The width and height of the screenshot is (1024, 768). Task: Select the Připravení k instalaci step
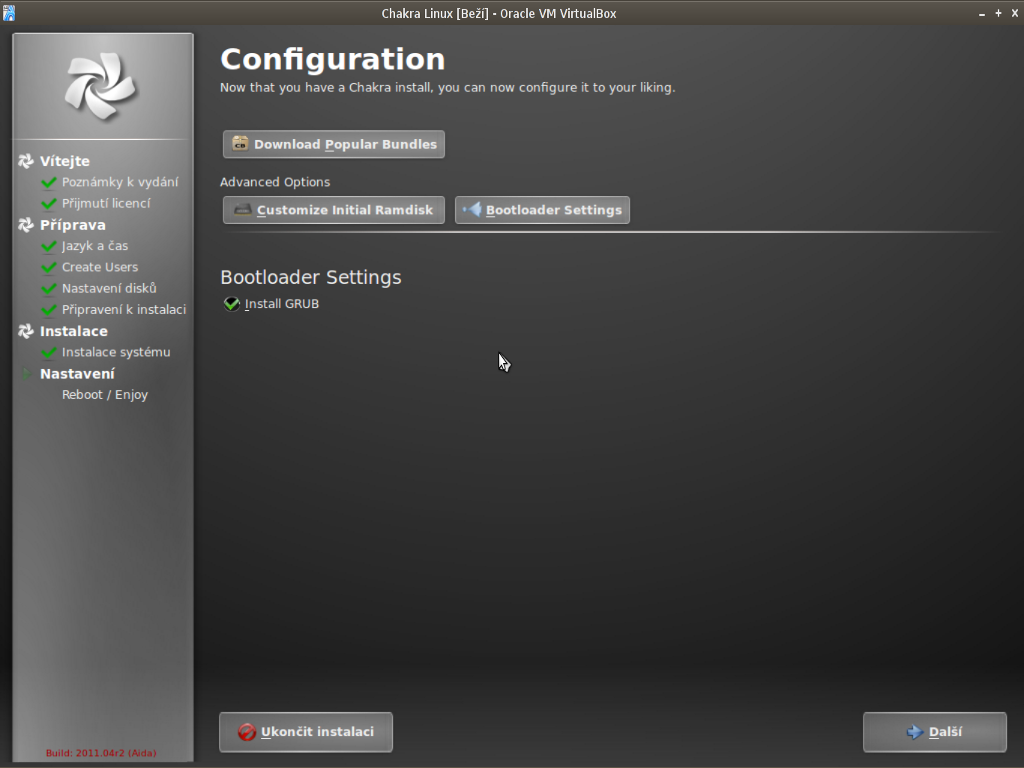(124, 310)
